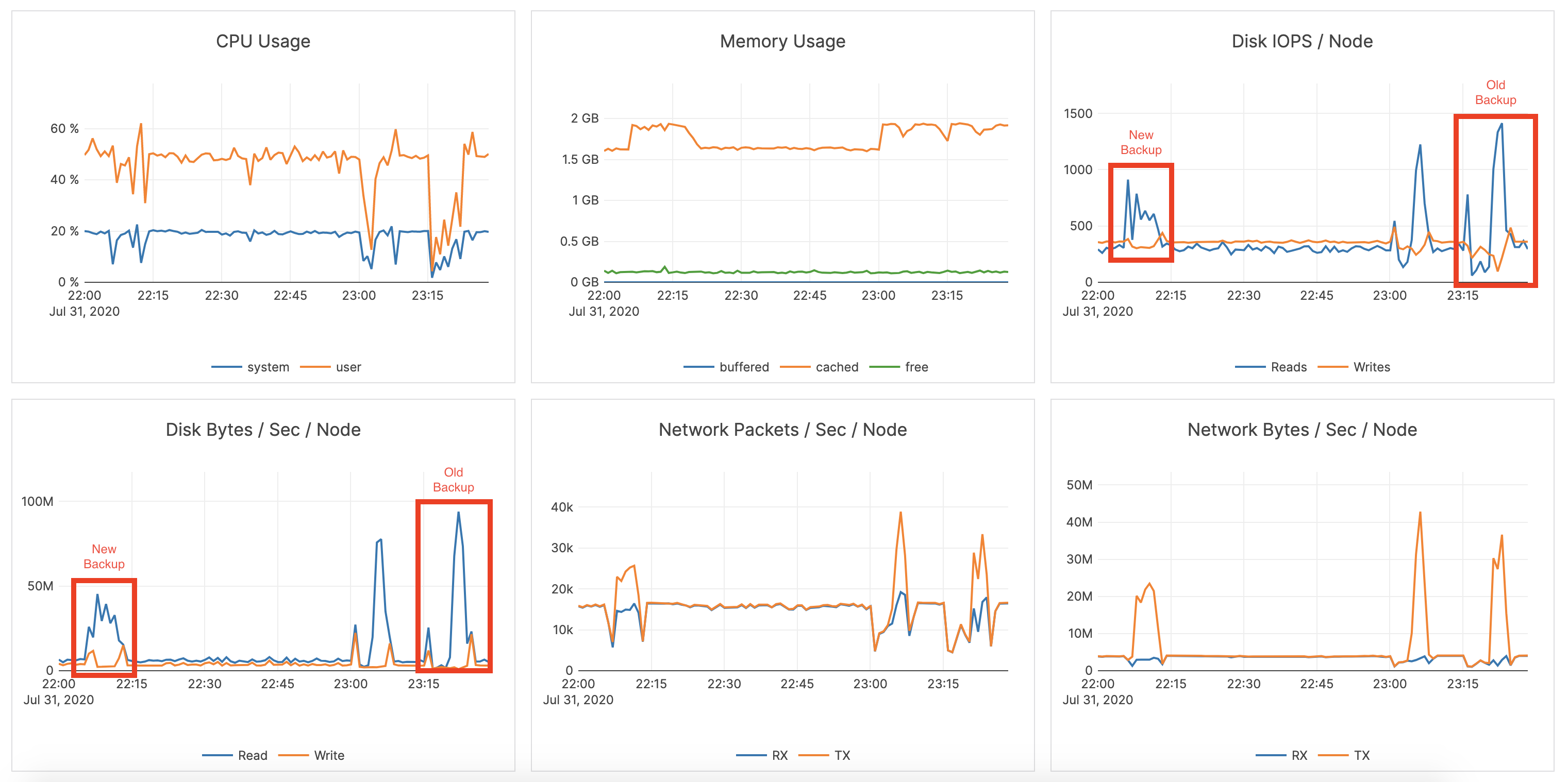The image size is (1568, 782).
Task: Hide the buffered series in Memory Usage
Action: click(x=743, y=366)
